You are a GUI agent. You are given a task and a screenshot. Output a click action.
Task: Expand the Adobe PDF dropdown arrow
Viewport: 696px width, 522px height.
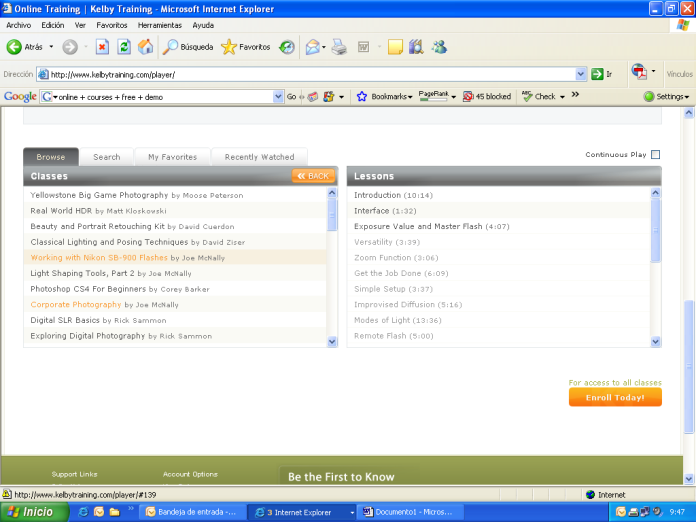tap(653, 71)
